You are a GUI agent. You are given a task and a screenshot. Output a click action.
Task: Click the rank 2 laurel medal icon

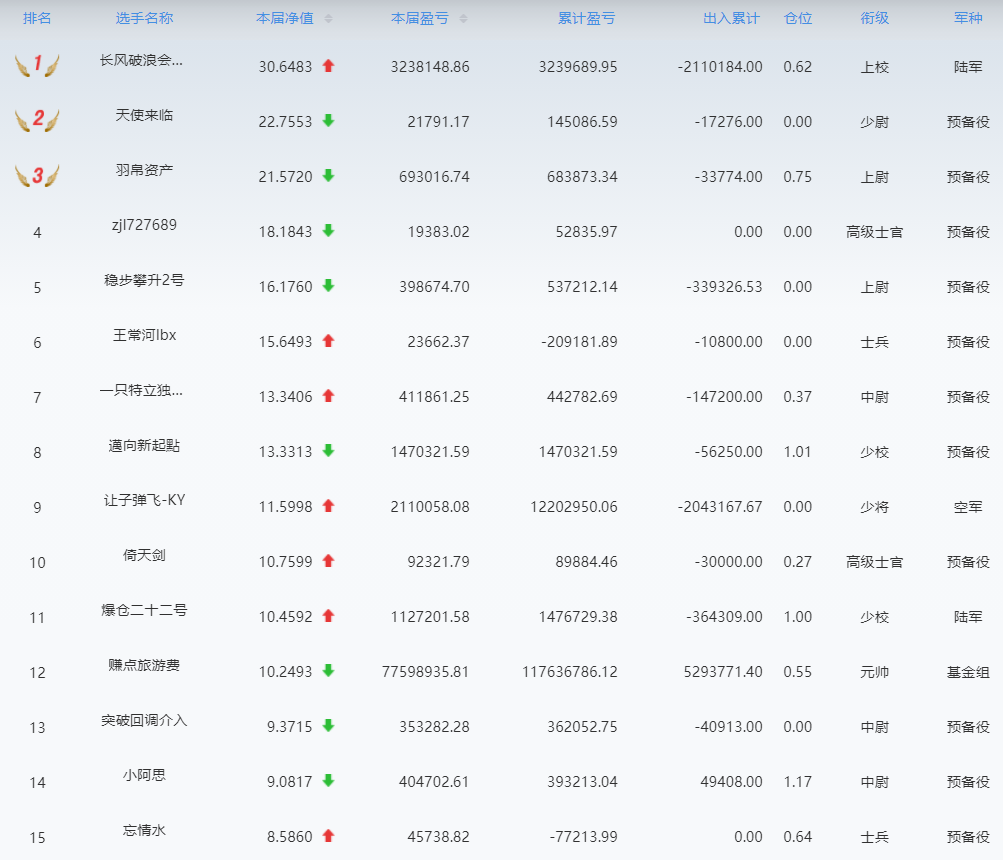pos(37,120)
